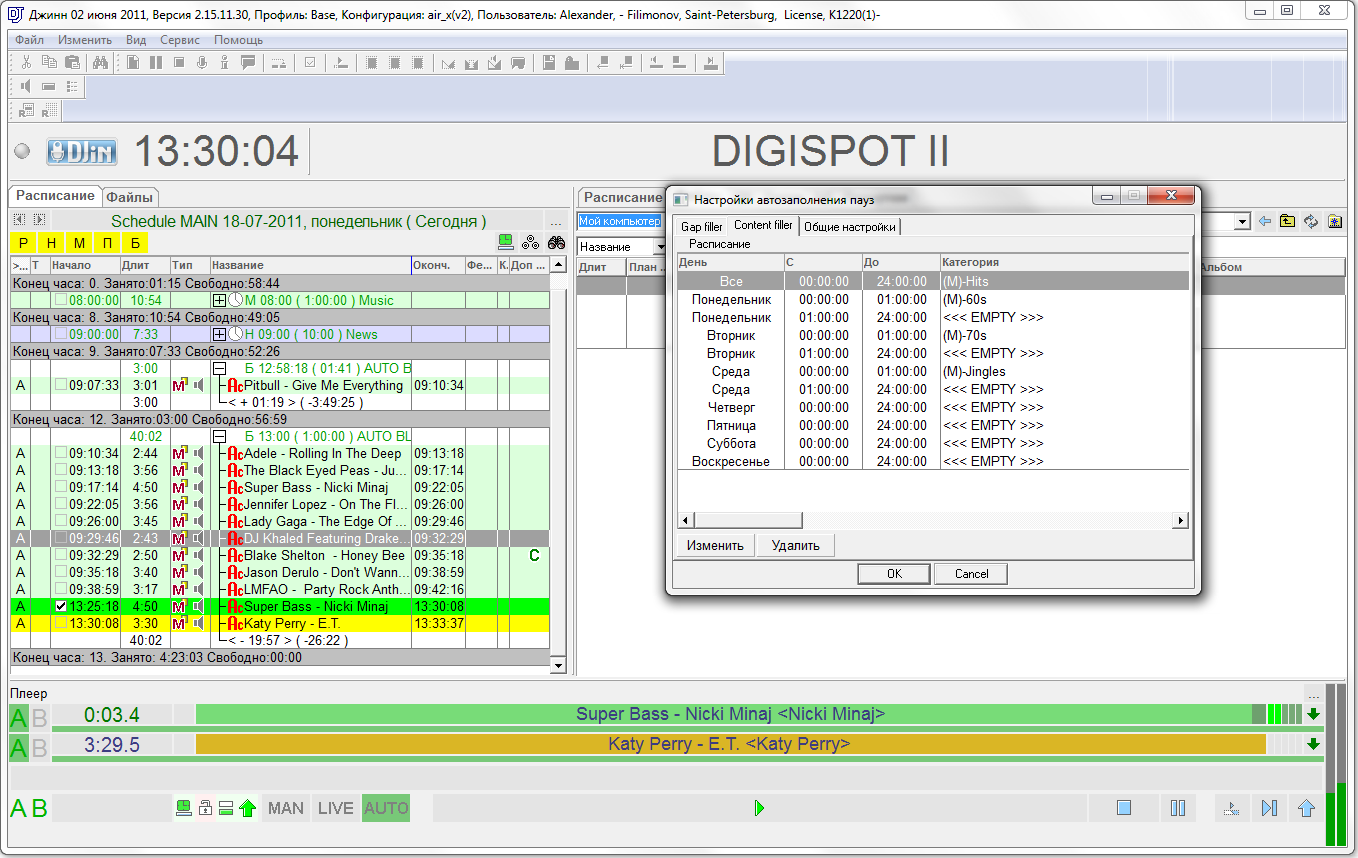Expand the M 08:00 Music block

(x=219, y=300)
